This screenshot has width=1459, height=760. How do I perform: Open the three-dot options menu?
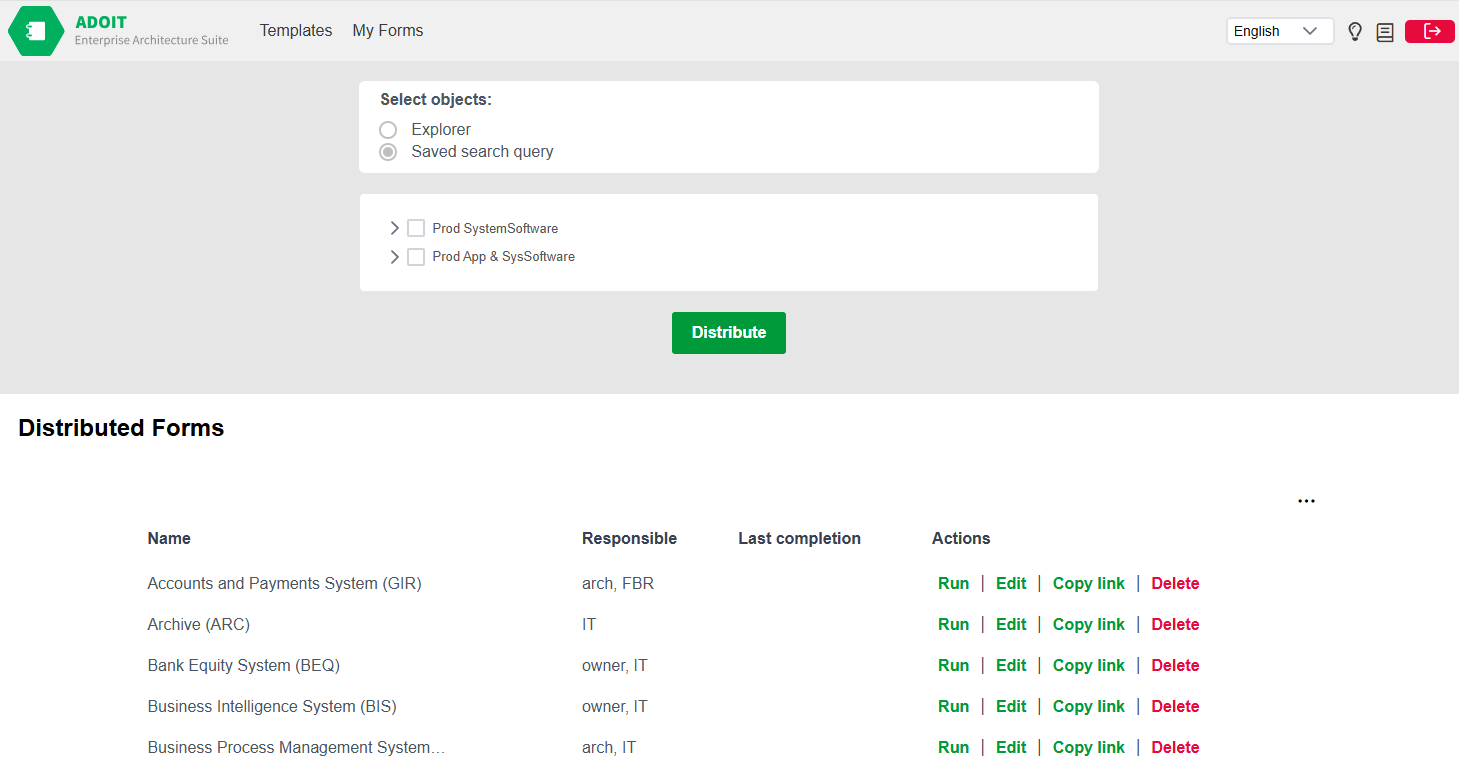coord(1306,501)
